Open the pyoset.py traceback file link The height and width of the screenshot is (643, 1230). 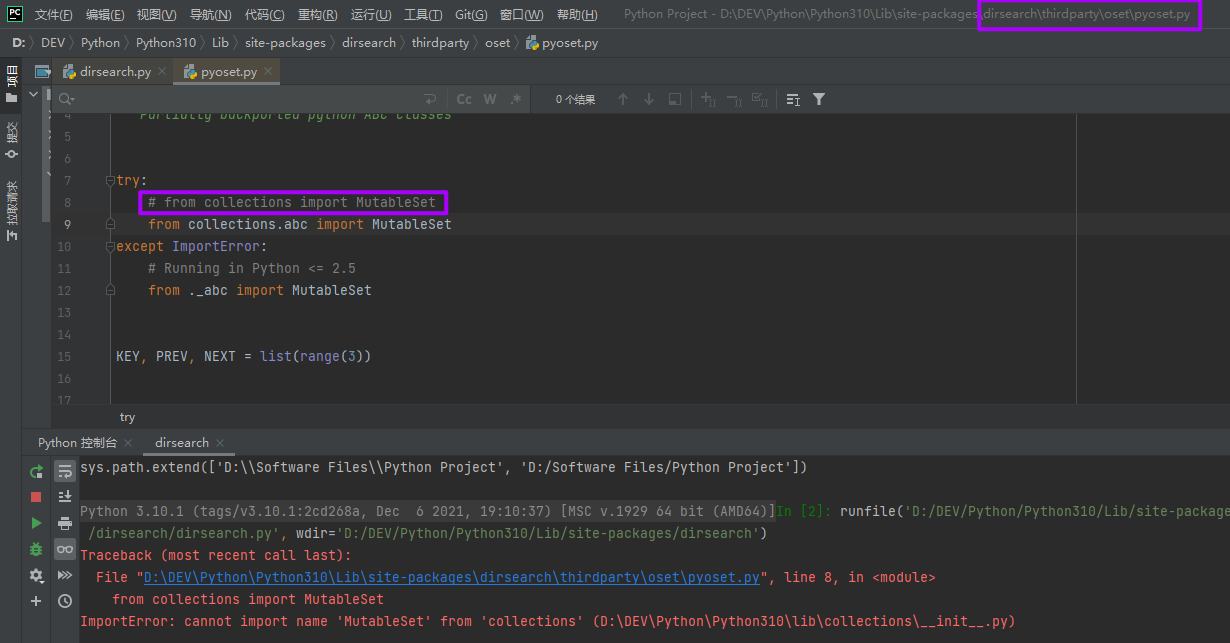pos(452,578)
